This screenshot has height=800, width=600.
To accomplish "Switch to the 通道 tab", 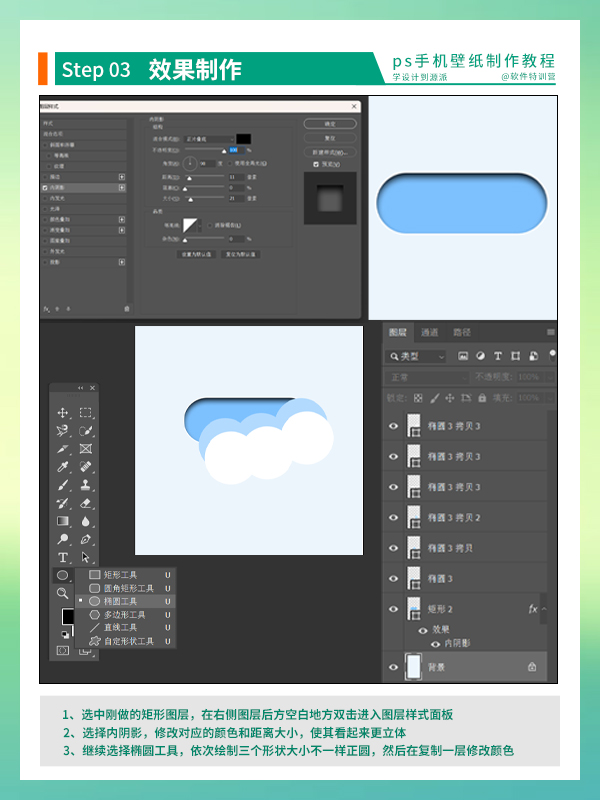I will pyautogui.click(x=429, y=333).
